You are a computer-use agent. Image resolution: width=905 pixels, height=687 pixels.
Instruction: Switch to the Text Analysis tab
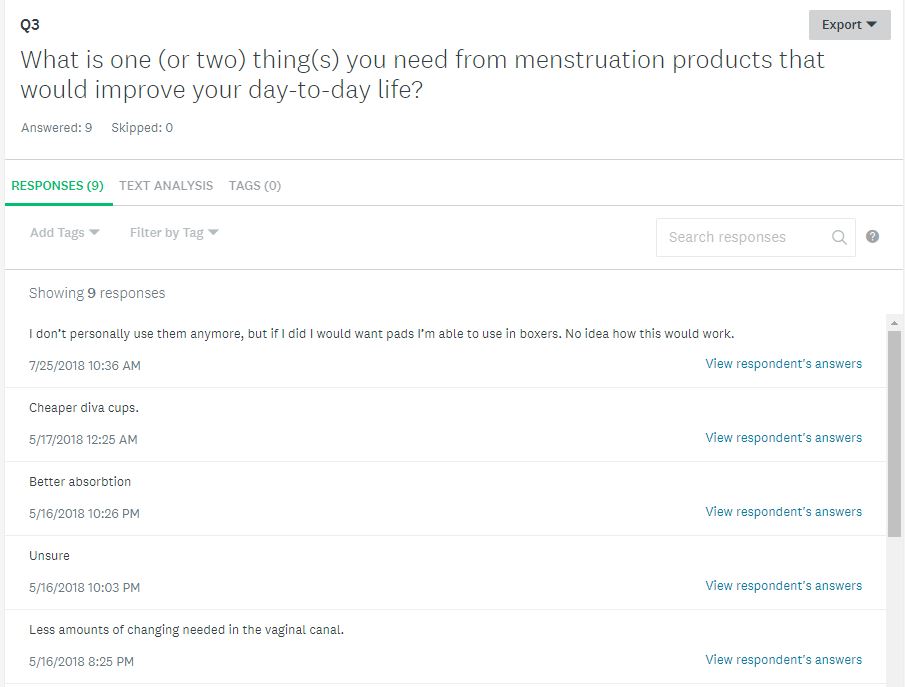pos(166,185)
